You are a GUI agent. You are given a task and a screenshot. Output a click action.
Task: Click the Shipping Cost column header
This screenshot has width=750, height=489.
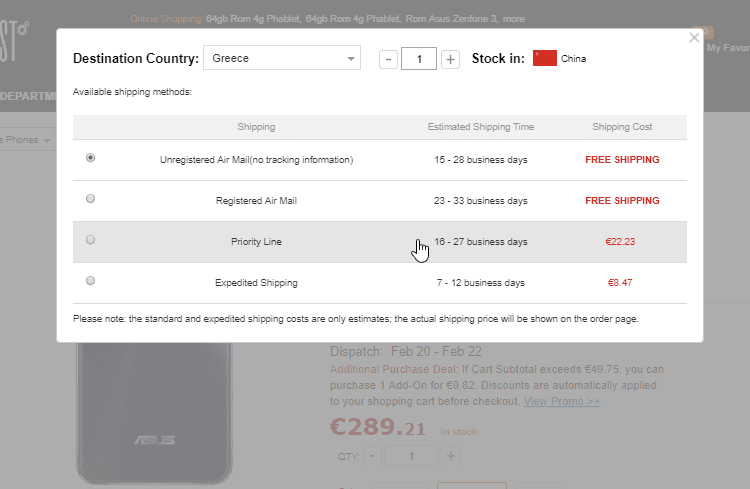(x=622, y=127)
